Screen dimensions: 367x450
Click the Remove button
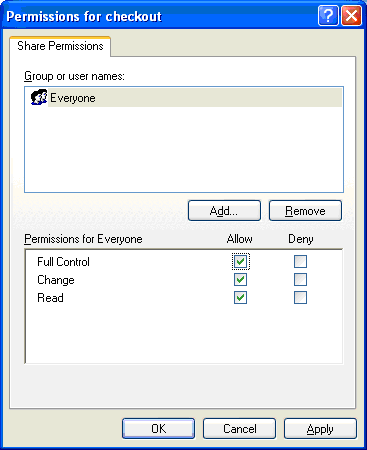pos(305,211)
